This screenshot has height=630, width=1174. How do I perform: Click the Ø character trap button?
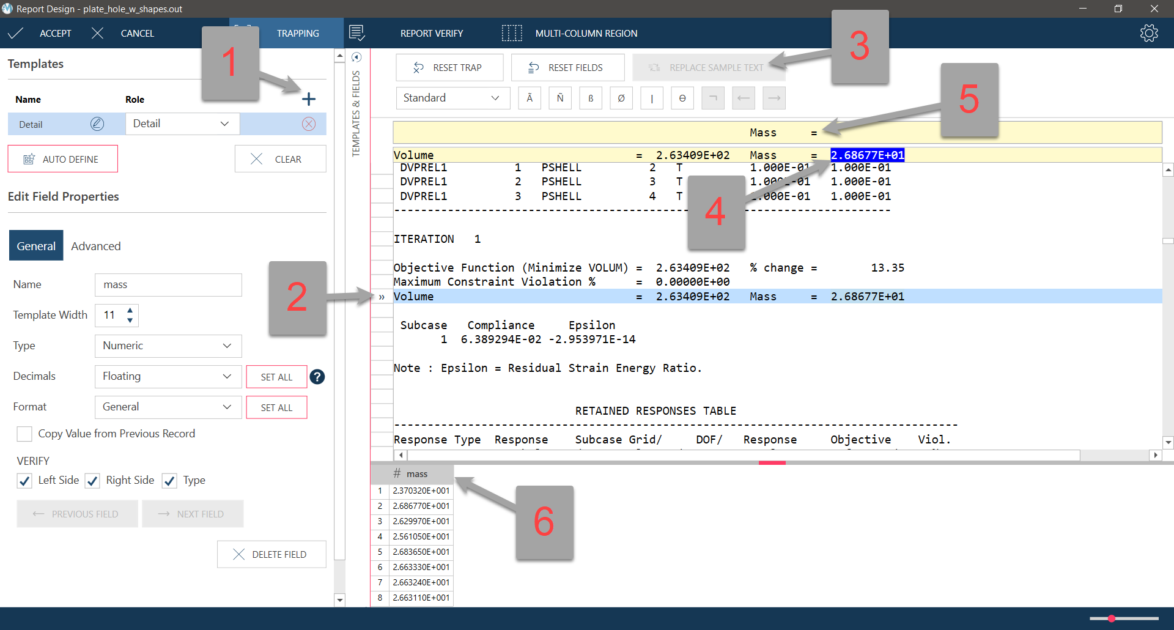click(621, 98)
